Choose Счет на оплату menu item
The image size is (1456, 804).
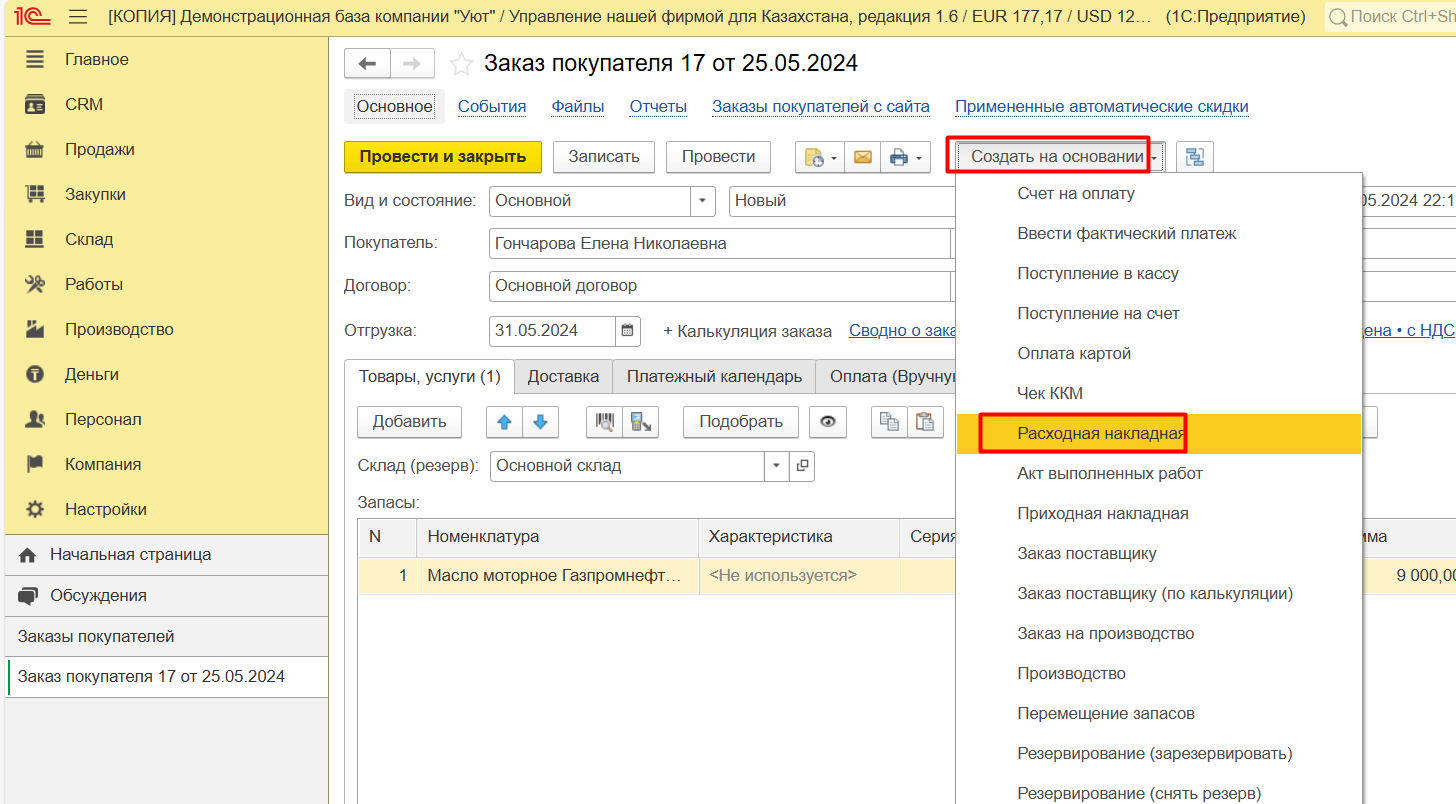click(x=1075, y=194)
